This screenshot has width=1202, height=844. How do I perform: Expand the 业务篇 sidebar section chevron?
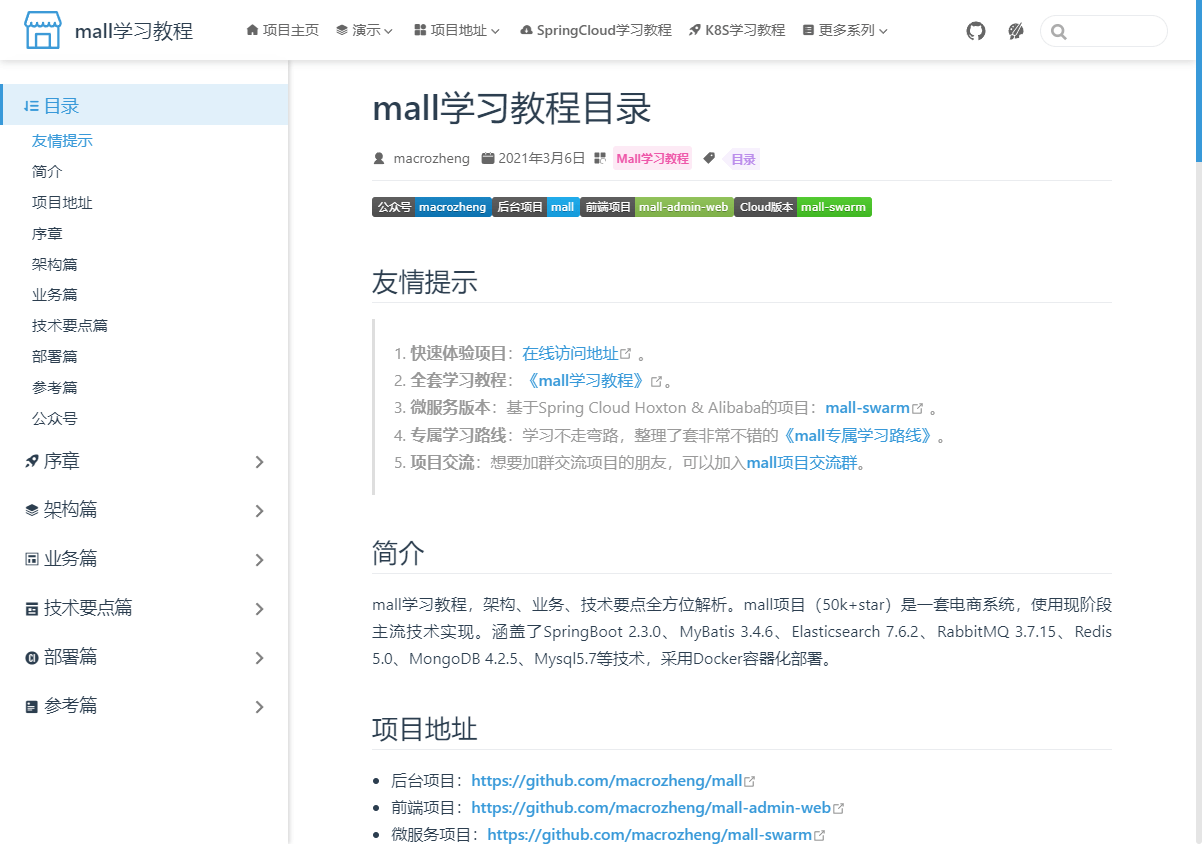(259, 560)
